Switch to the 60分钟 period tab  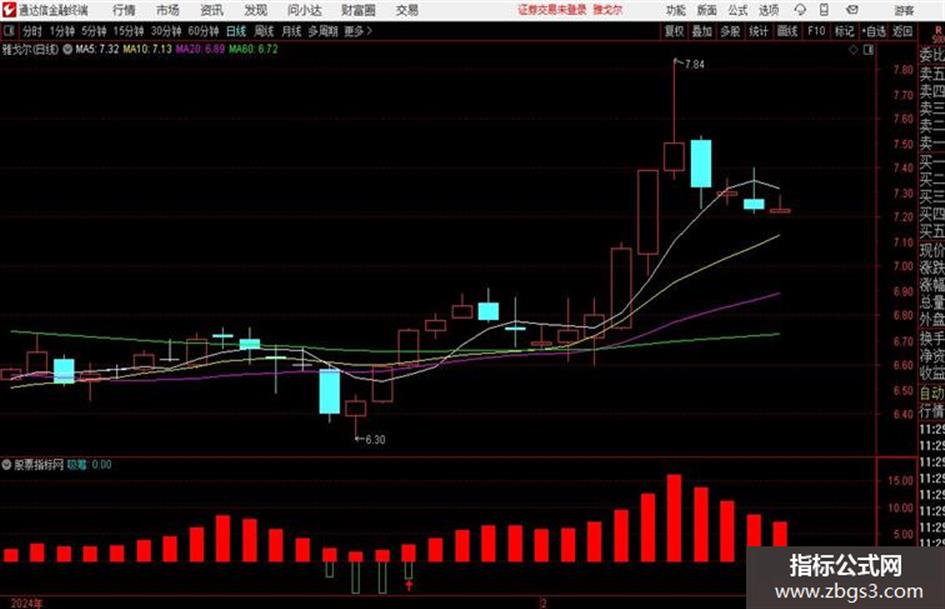pyautogui.click(x=203, y=31)
